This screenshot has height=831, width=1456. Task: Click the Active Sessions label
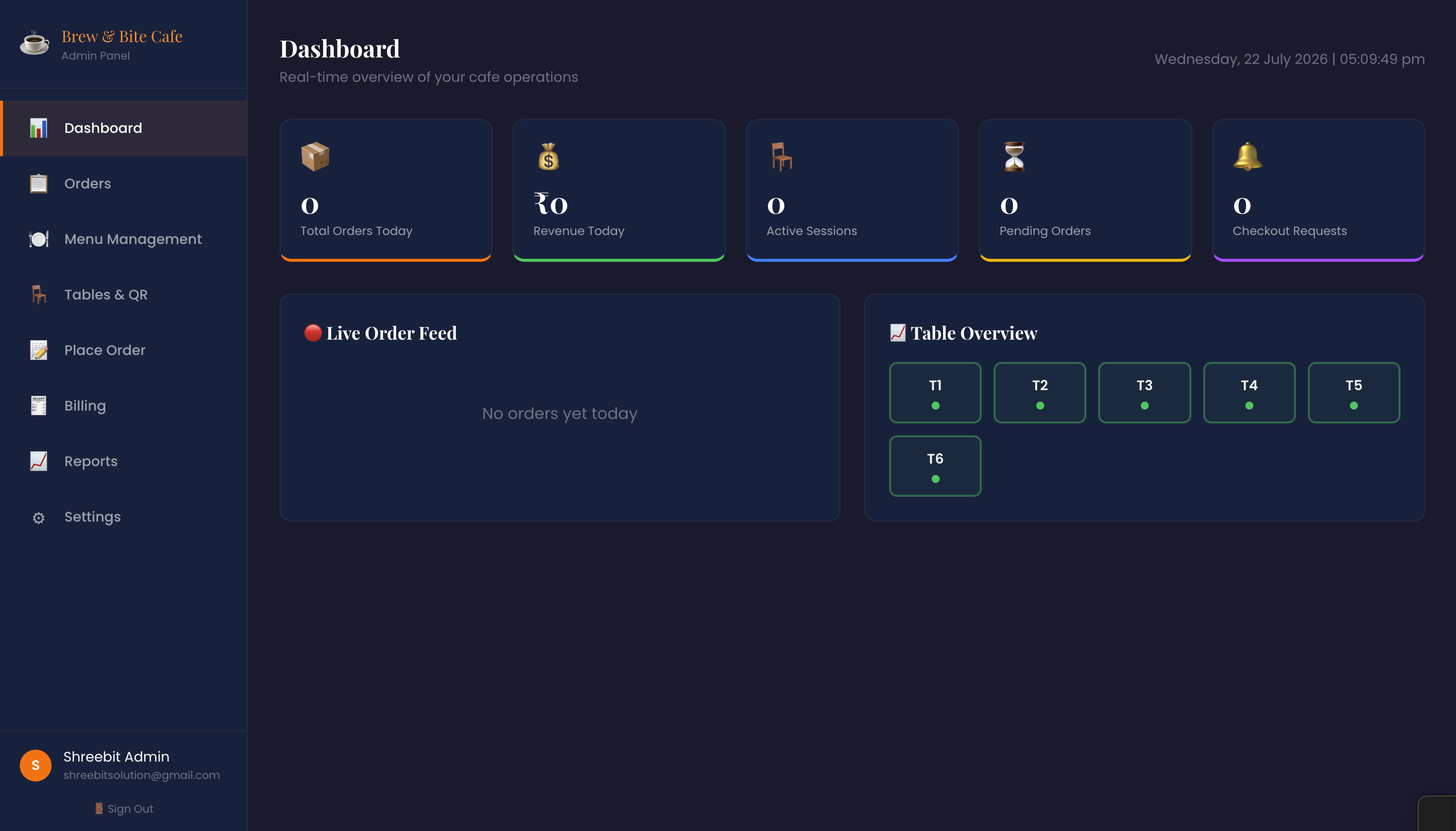(x=812, y=231)
